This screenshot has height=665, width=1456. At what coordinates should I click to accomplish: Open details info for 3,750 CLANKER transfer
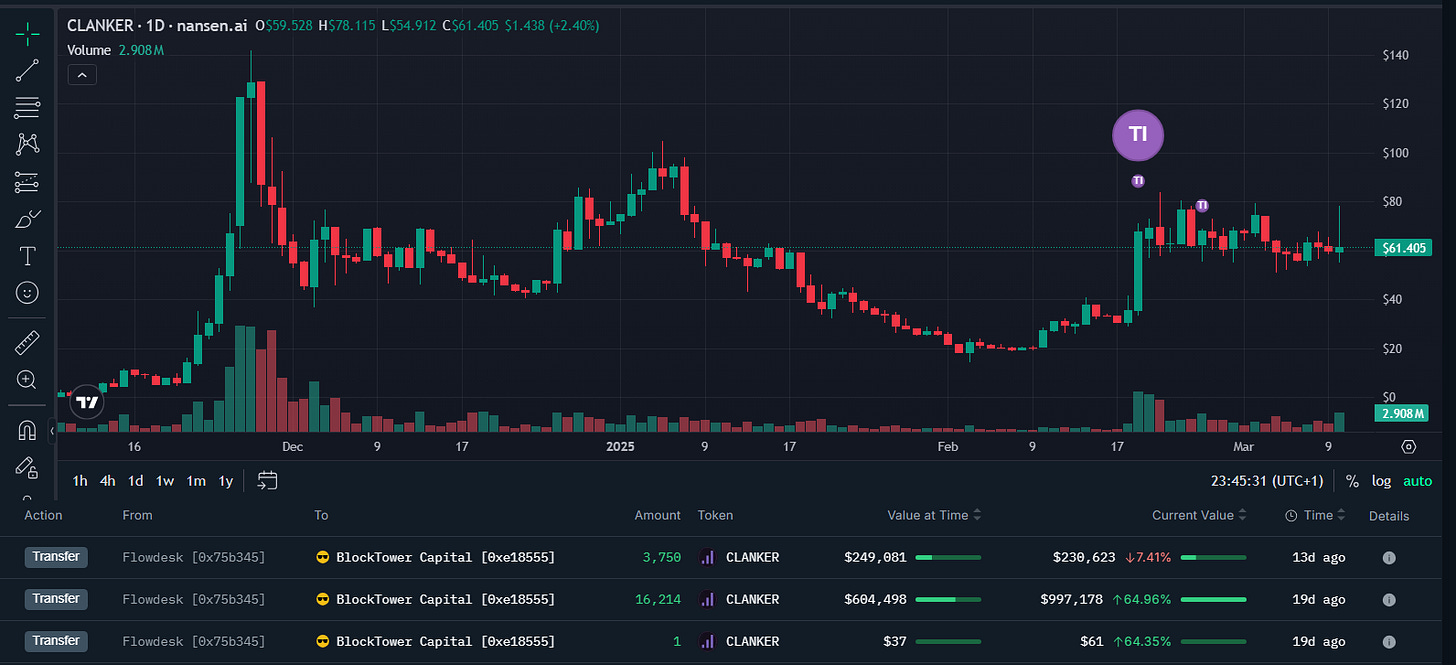(1389, 558)
